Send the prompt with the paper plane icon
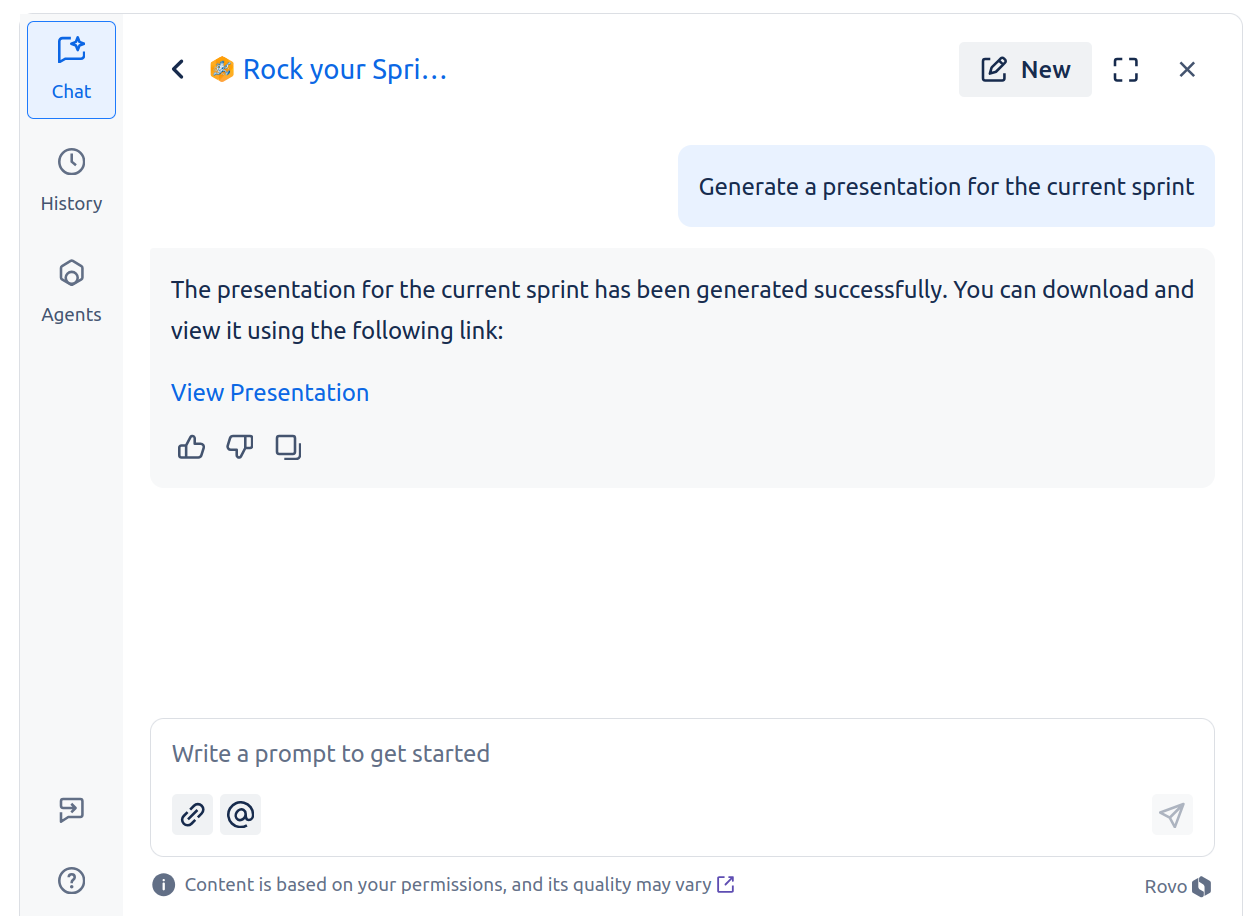This screenshot has height=916, width=1256. (x=1171, y=814)
